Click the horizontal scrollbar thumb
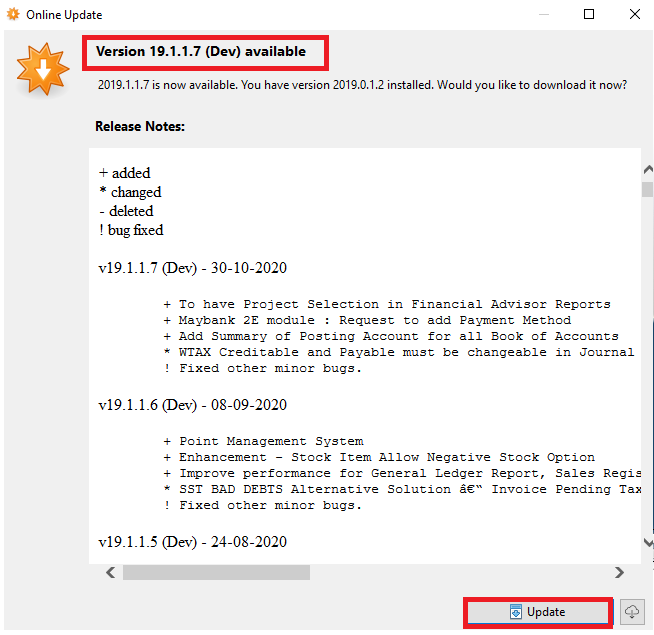The width and height of the screenshot is (654, 635). (216, 572)
